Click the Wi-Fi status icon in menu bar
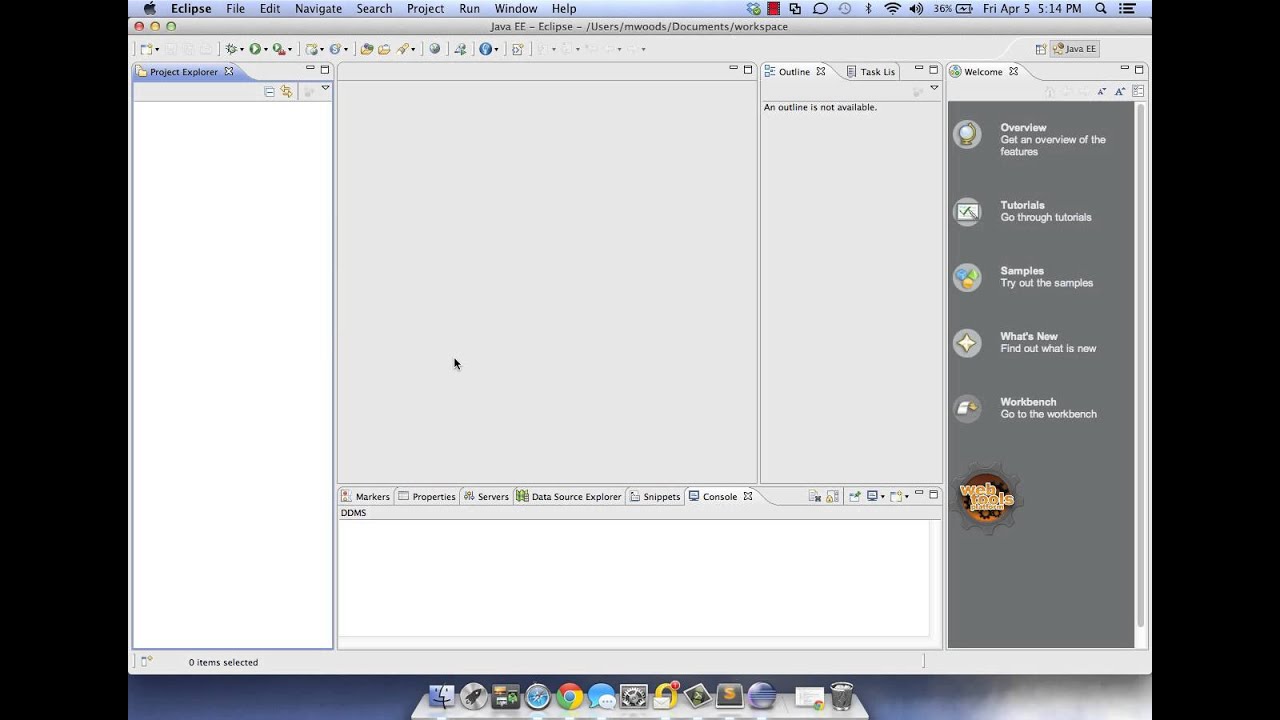The image size is (1280, 720). point(892,8)
